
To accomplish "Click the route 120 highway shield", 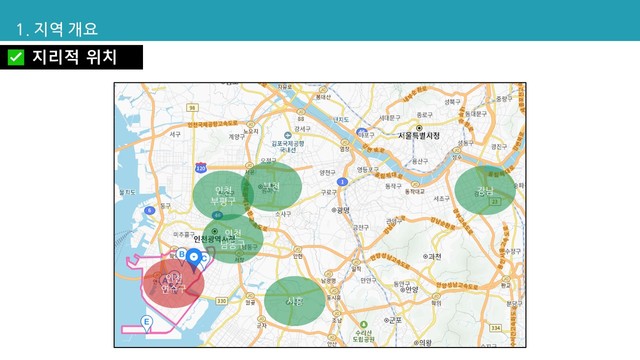I will (x=201, y=168).
